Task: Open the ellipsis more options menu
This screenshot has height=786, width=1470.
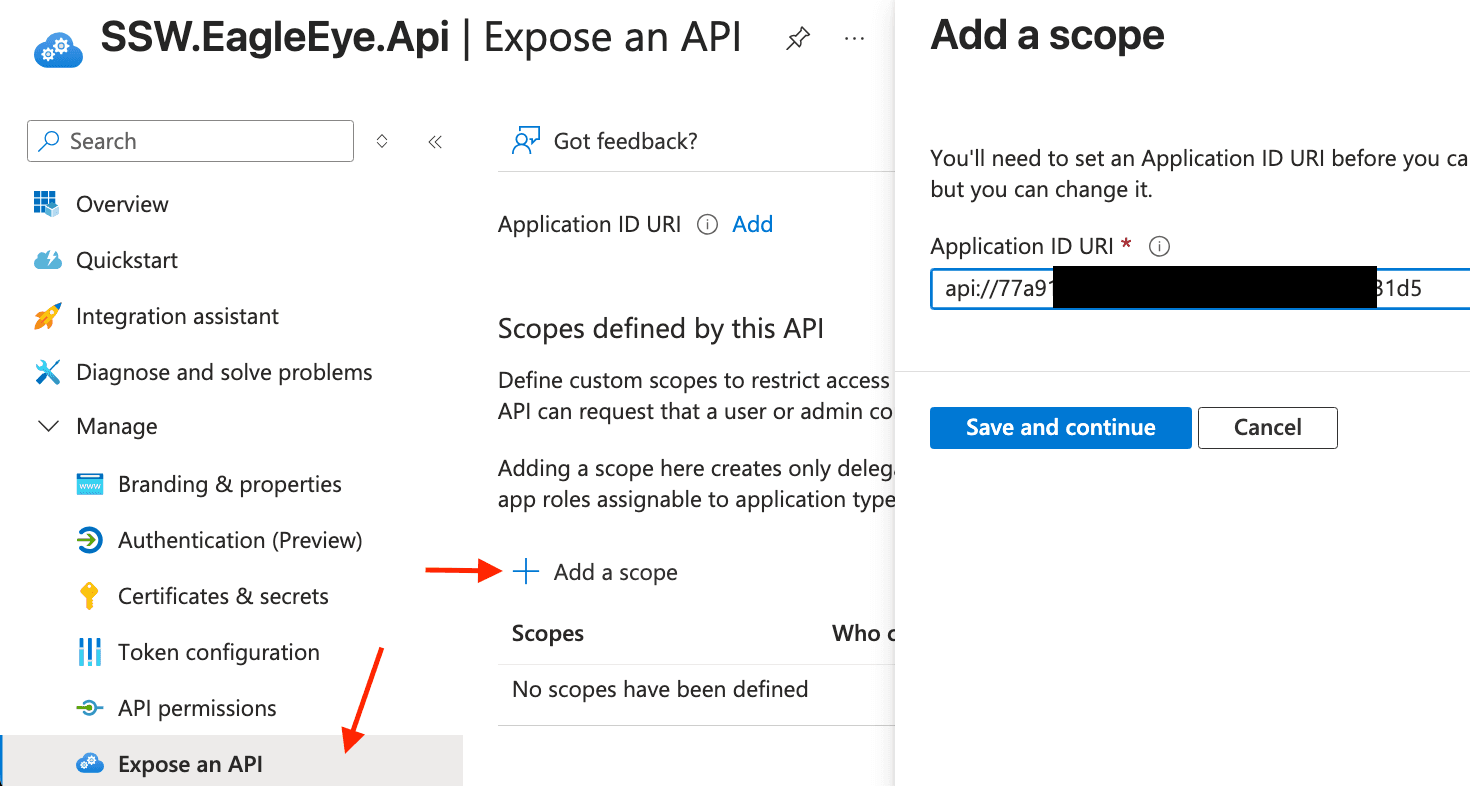Action: pyautogui.click(x=853, y=38)
